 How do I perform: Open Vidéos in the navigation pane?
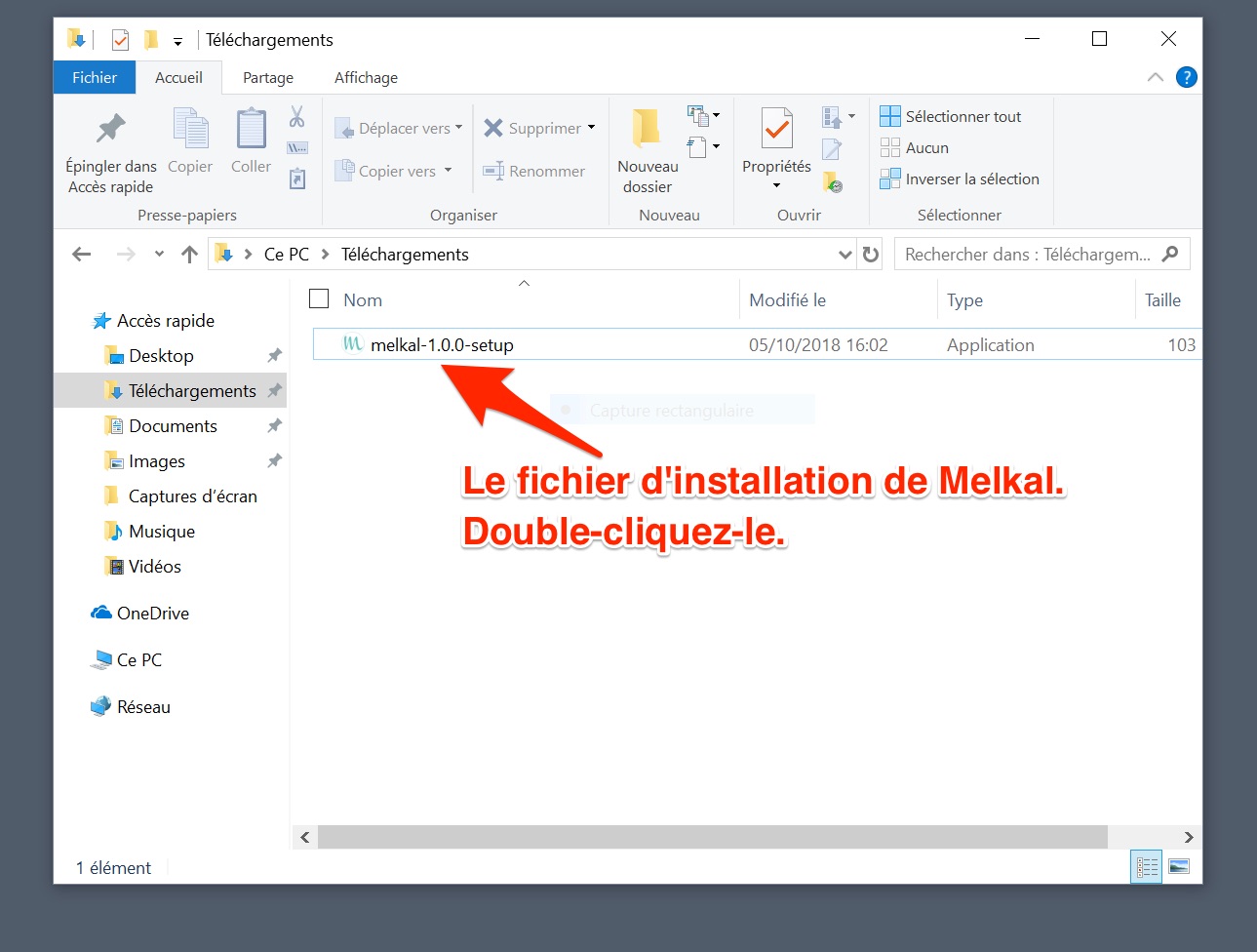[154, 567]
